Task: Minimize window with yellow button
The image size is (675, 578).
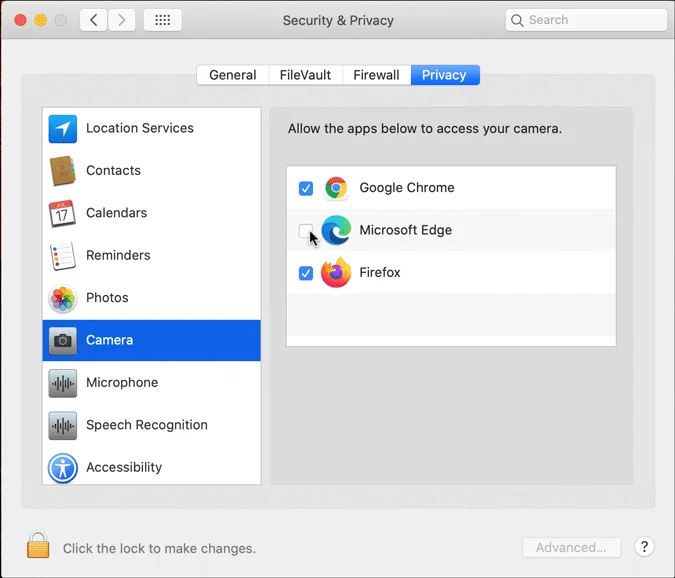Action: (40, 20)
